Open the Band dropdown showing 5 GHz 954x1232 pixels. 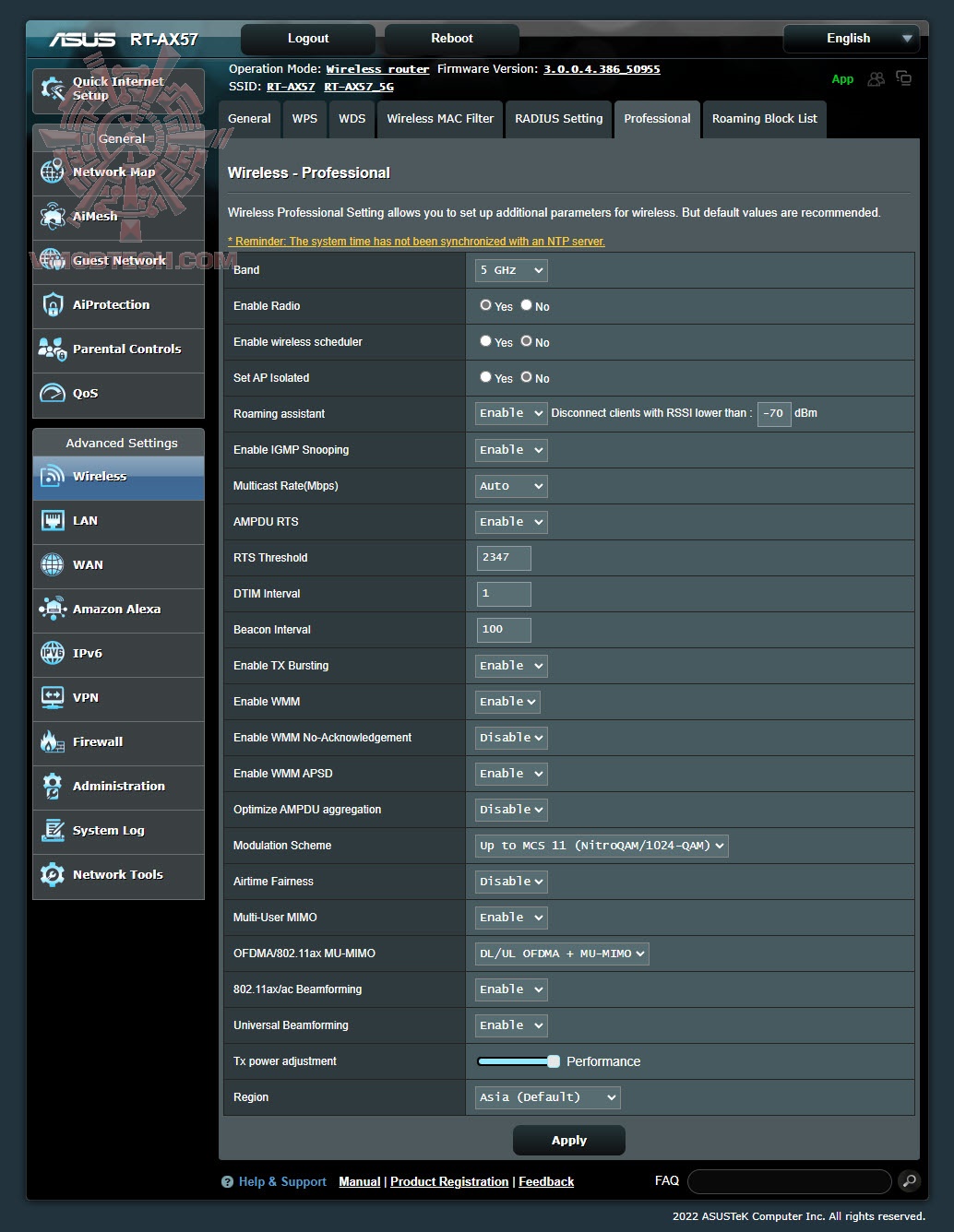pyautogui.click(x=511, y=270)
